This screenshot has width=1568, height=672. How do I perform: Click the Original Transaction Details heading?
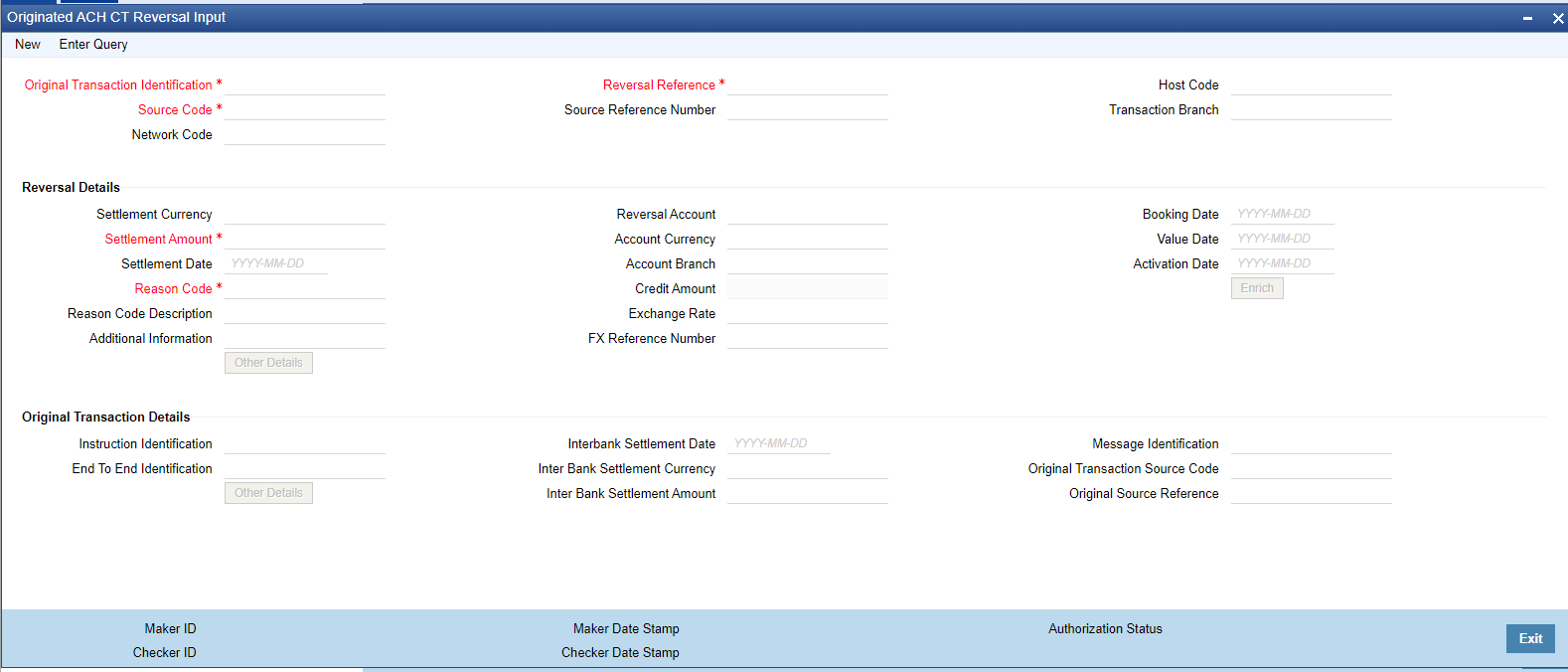(105, 417)
